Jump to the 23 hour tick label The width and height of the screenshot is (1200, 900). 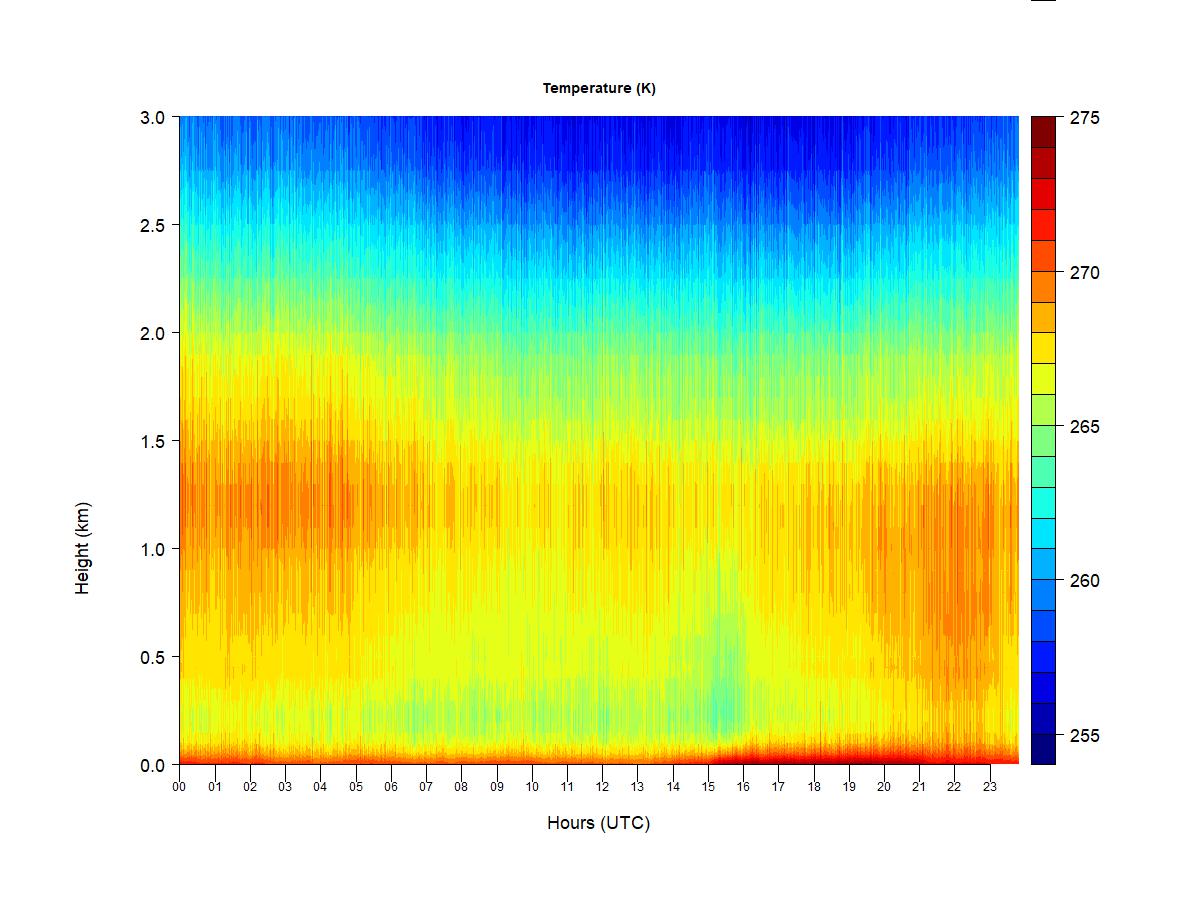click(989, 787)
